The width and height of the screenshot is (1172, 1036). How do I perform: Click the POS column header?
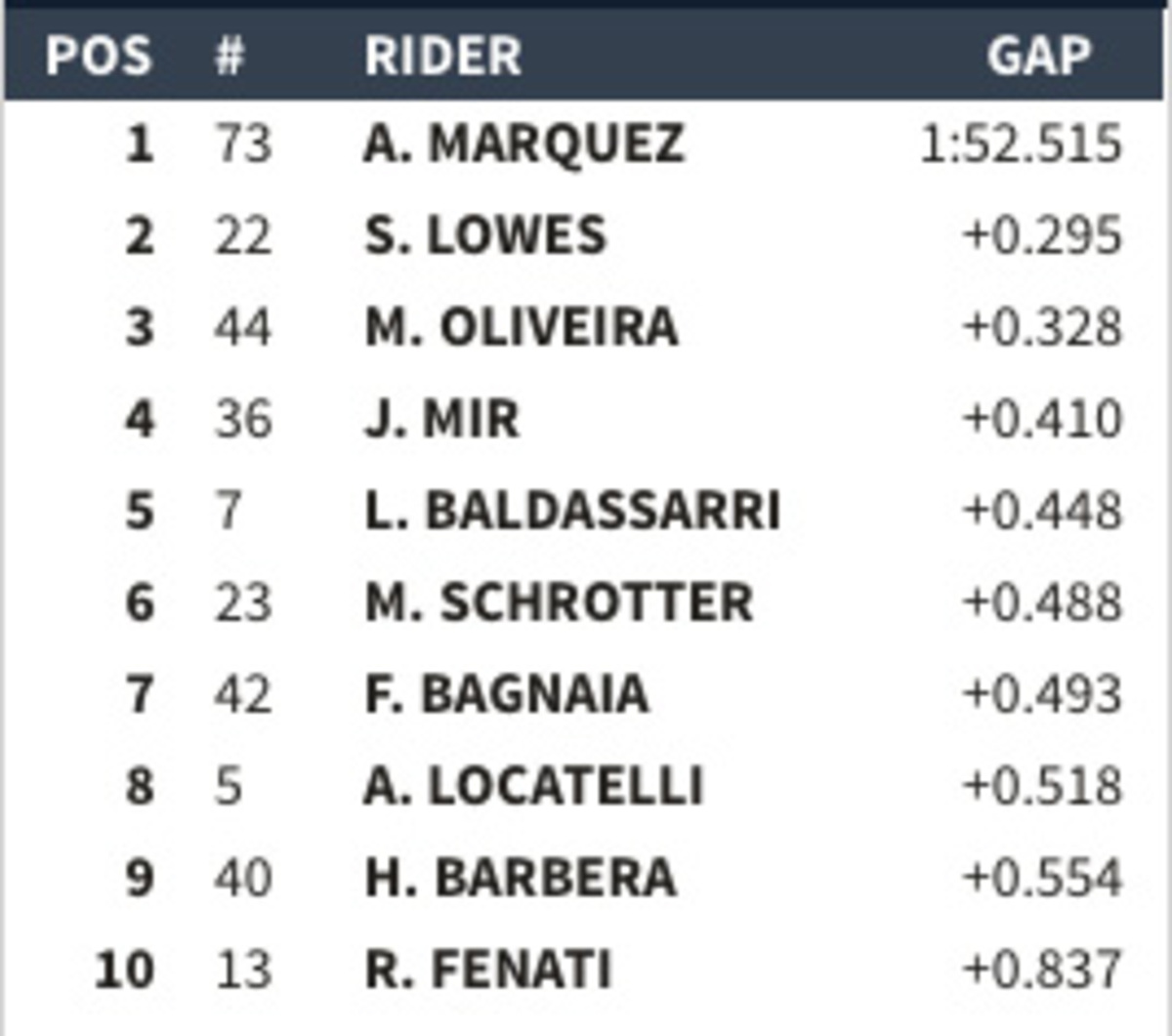pyautogui.click(x=99, y=56)
